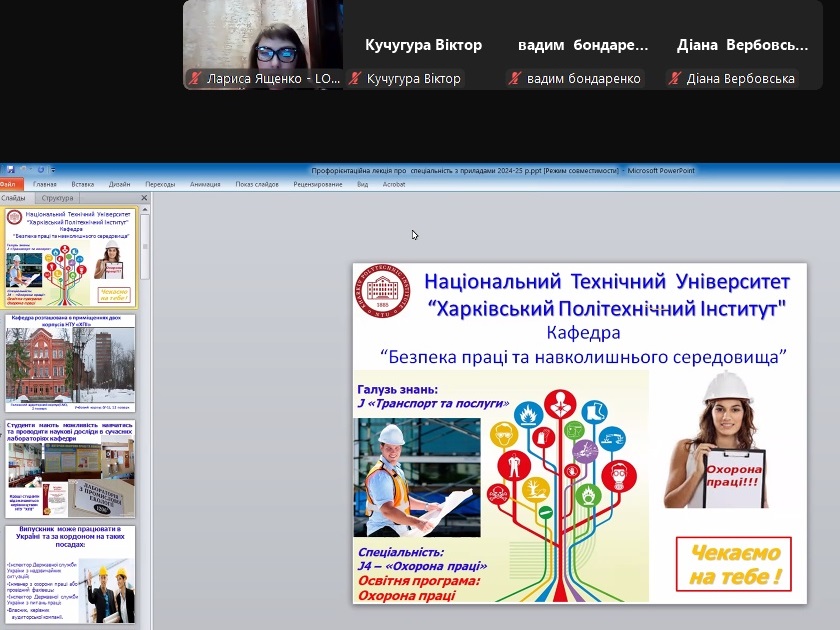The width and height of the screenshot is (840, 630).
Task: Open the Анимация ribbon tab
Action: [x=205, y=184]
